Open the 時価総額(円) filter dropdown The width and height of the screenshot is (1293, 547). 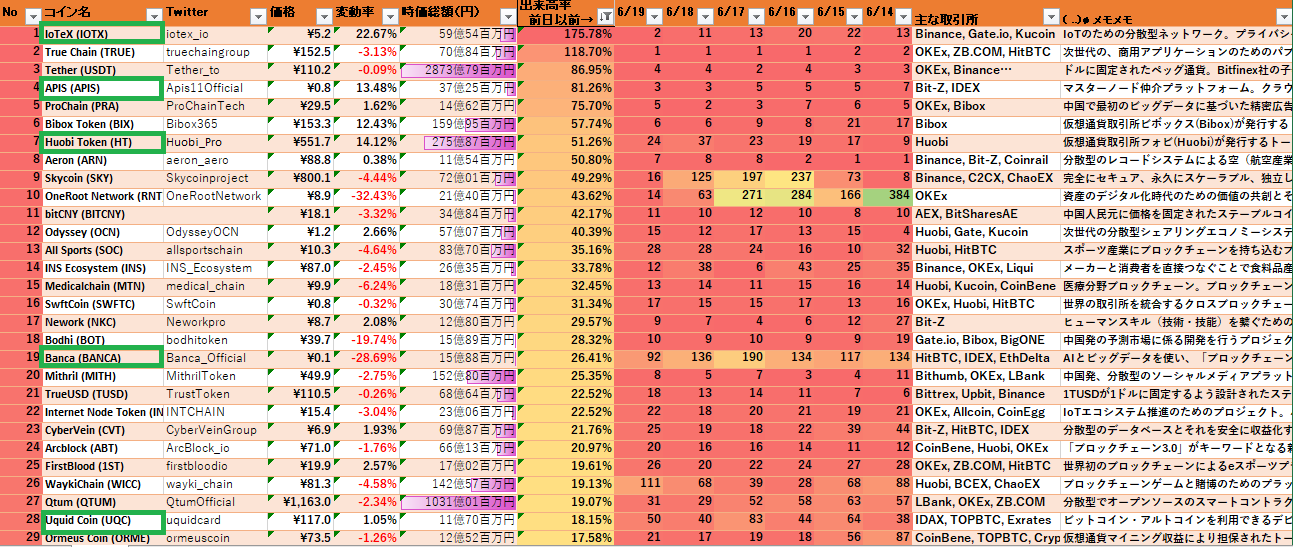point(508,15)
